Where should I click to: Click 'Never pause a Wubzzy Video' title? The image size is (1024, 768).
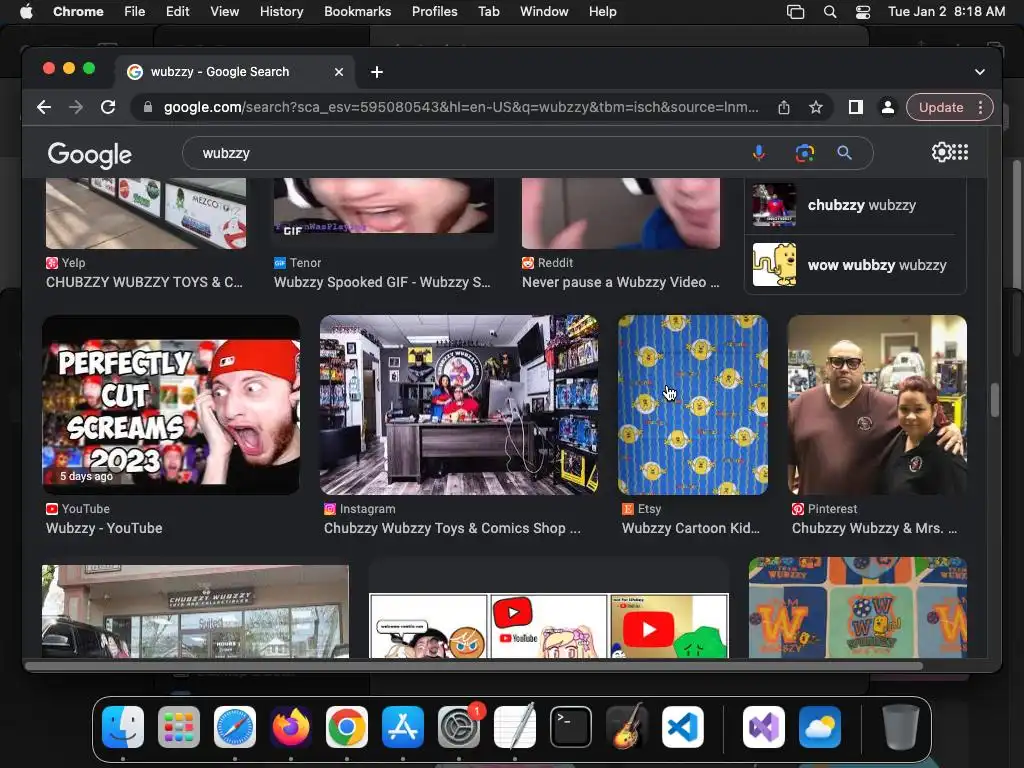coord(620,282)
